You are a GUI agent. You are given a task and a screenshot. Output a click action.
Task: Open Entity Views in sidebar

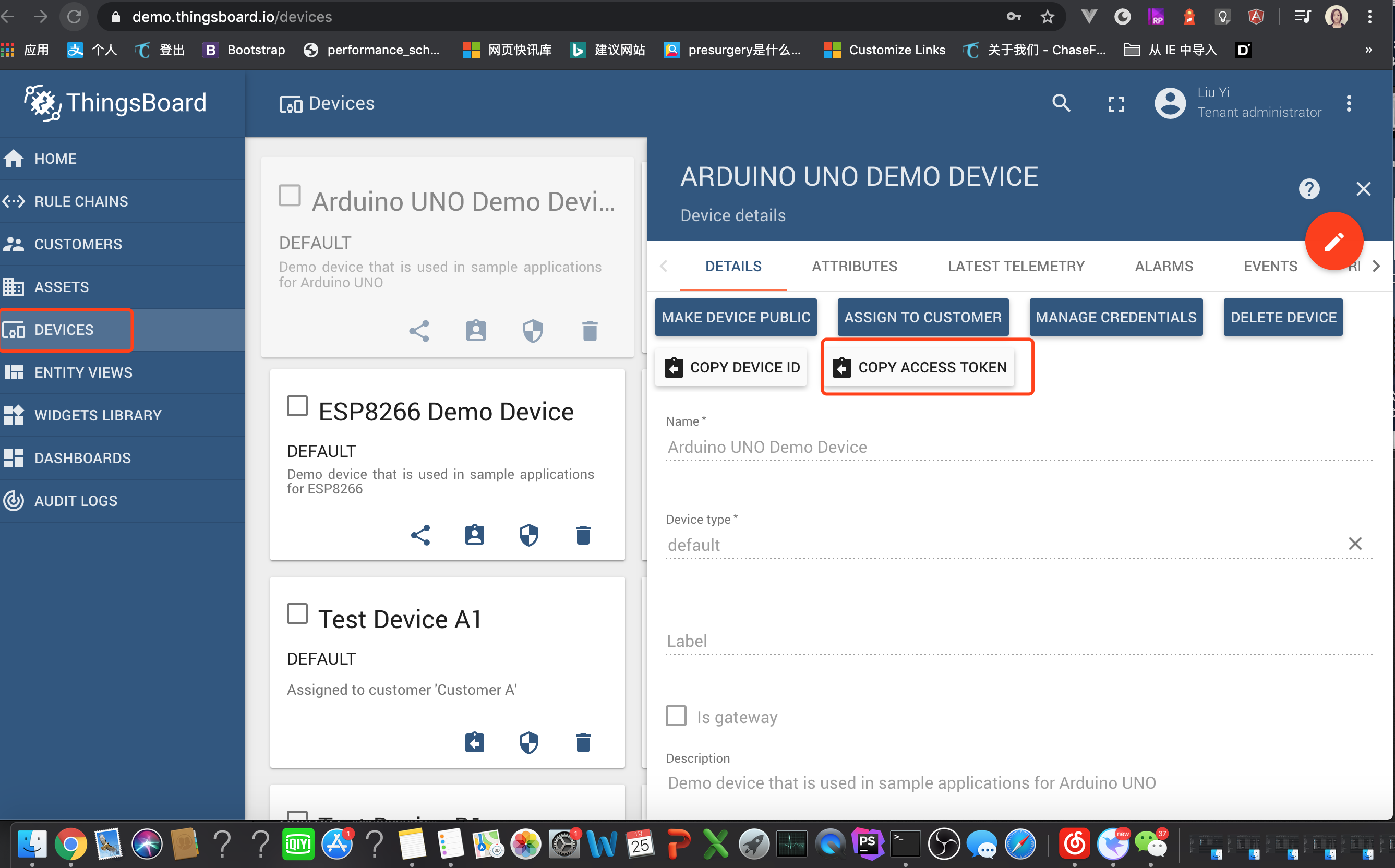122,372
